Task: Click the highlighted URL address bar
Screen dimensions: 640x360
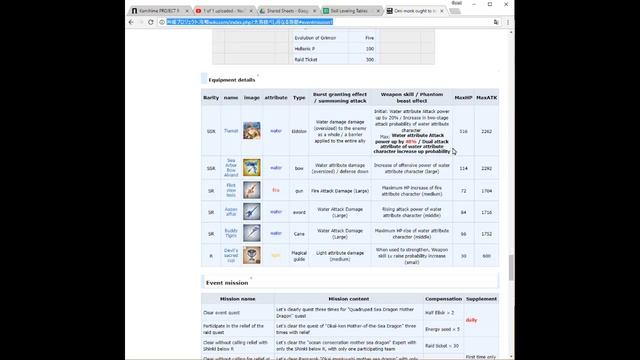Action: (250, 22)
